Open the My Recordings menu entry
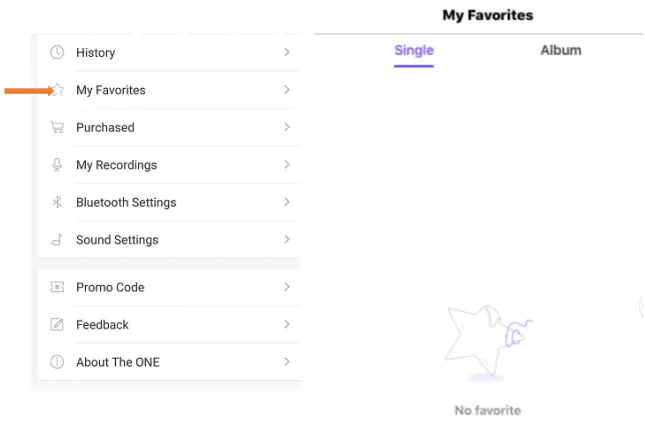The height and width of the screenshot is (434, 645). click(116, 165)
